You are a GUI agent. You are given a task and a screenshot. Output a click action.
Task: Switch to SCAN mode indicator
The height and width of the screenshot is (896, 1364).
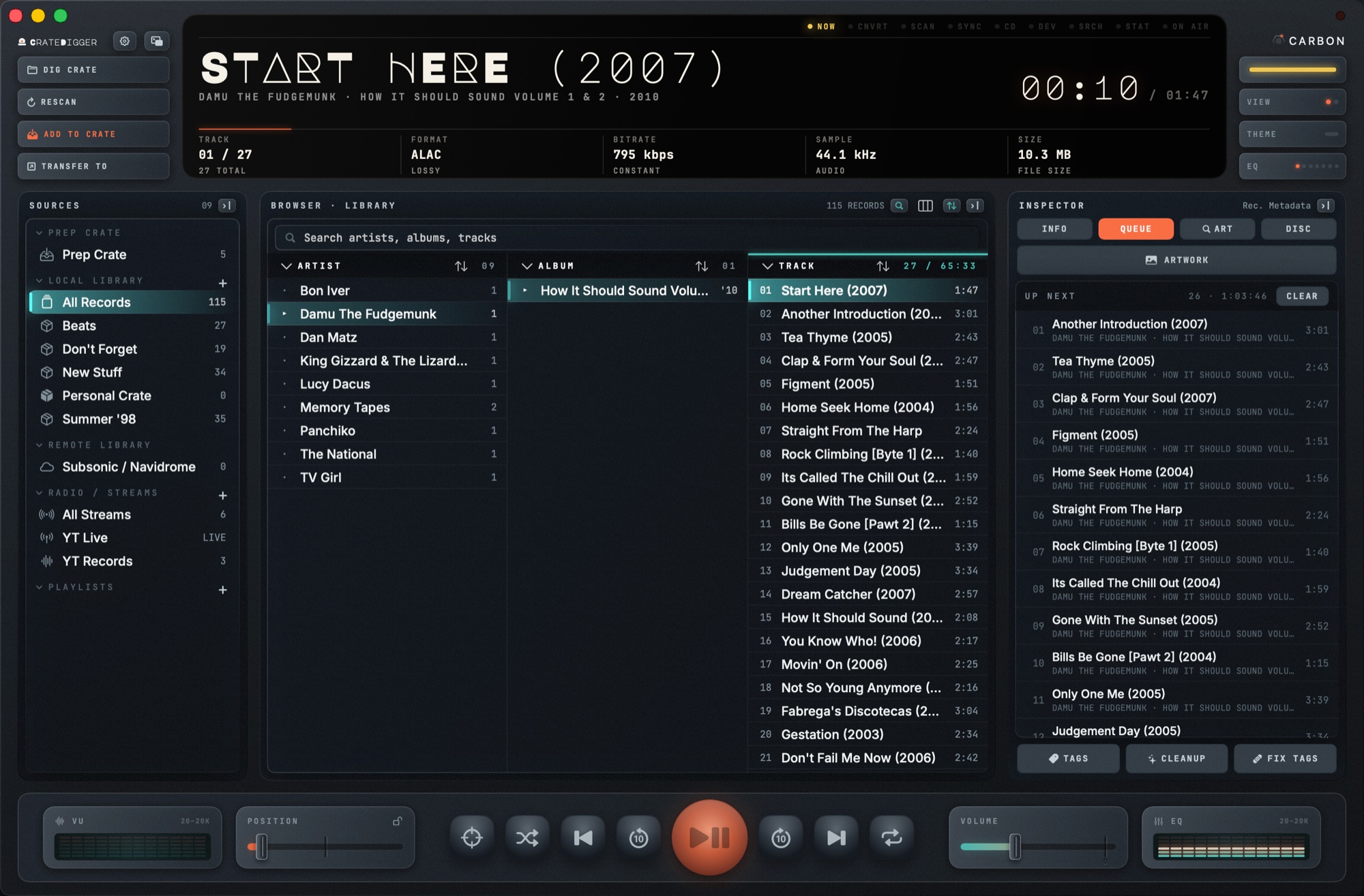click(918, 27)
